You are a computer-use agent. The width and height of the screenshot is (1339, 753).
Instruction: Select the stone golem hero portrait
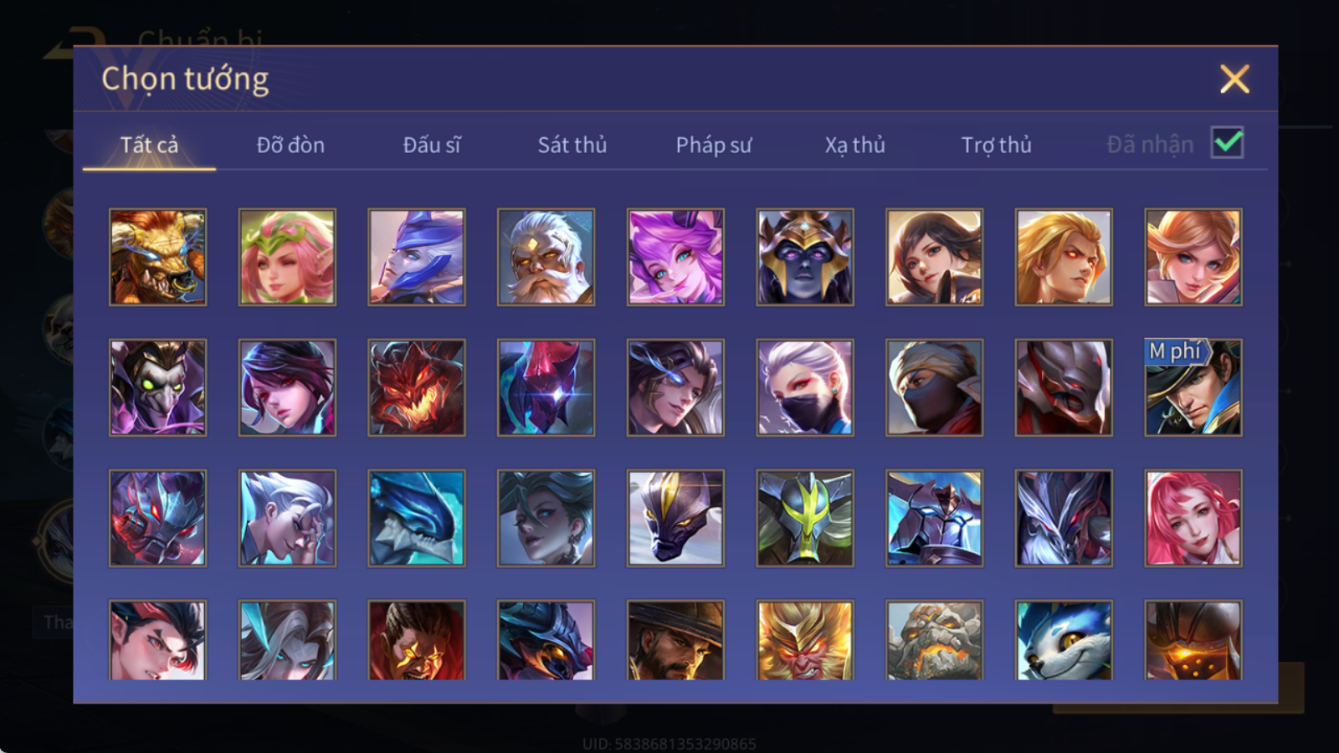click(935, 640)
